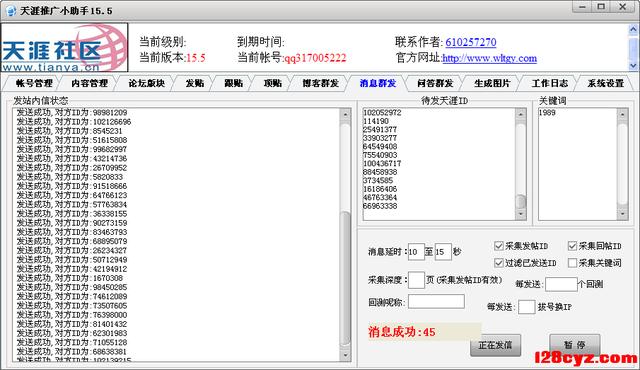Close the 天涯推广小助手 window
This screenshot has width=640, height=370.
click(x=622, y=7)
